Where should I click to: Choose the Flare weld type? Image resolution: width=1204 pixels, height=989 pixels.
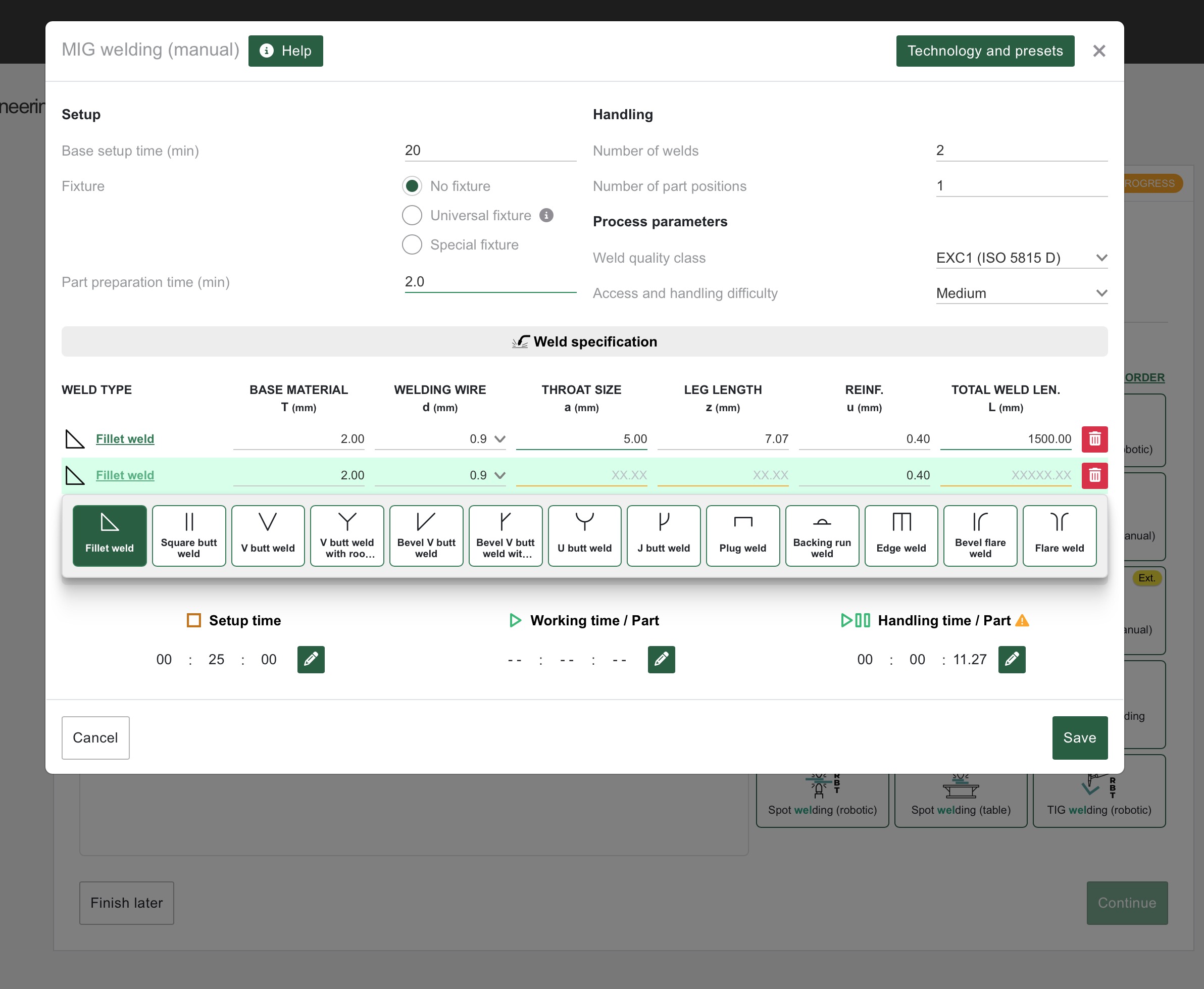1059,535
